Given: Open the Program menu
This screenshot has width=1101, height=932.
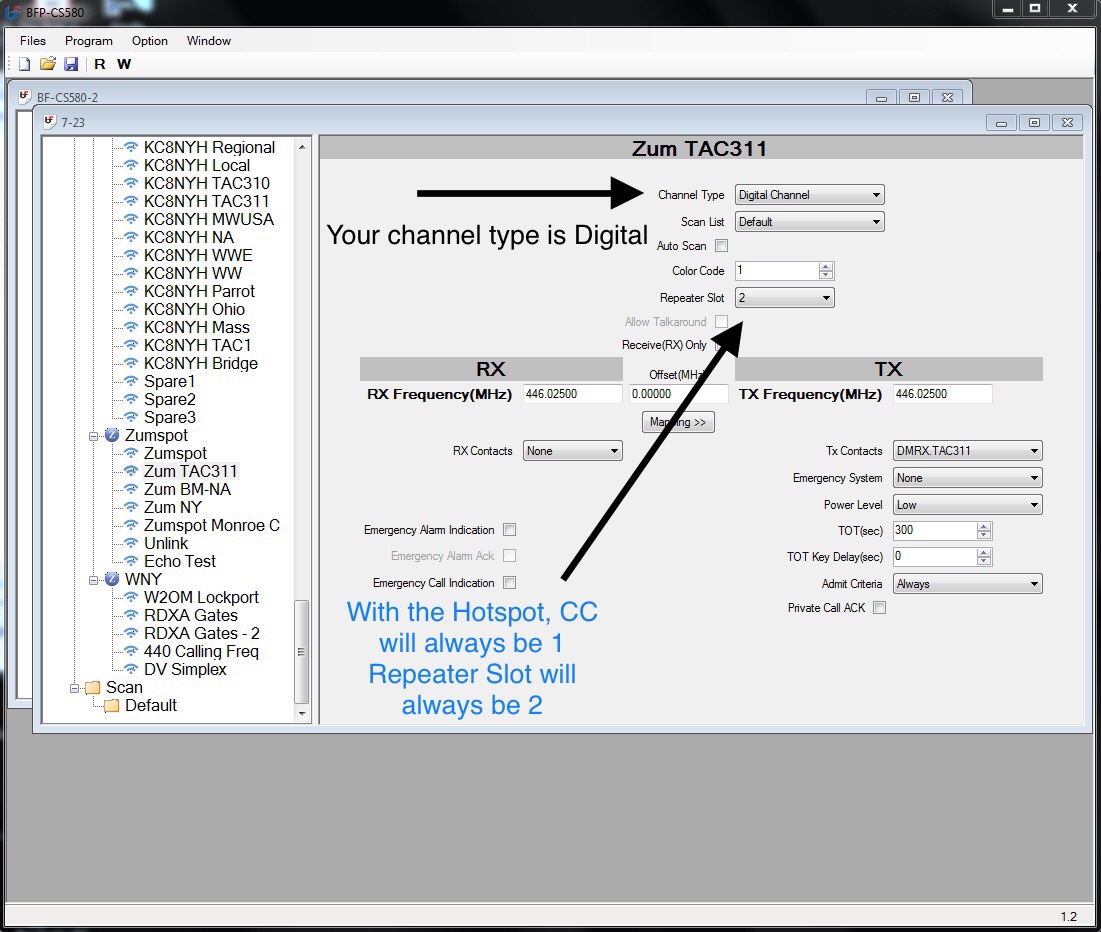Looking at the screenshot, I should 89,41.
